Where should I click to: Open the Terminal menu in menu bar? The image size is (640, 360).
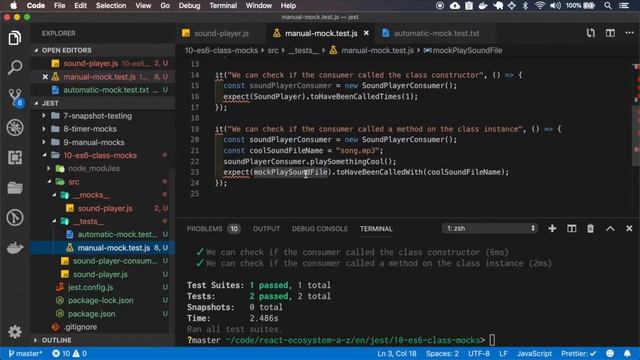pyautogui.click(x=223, y=6)
